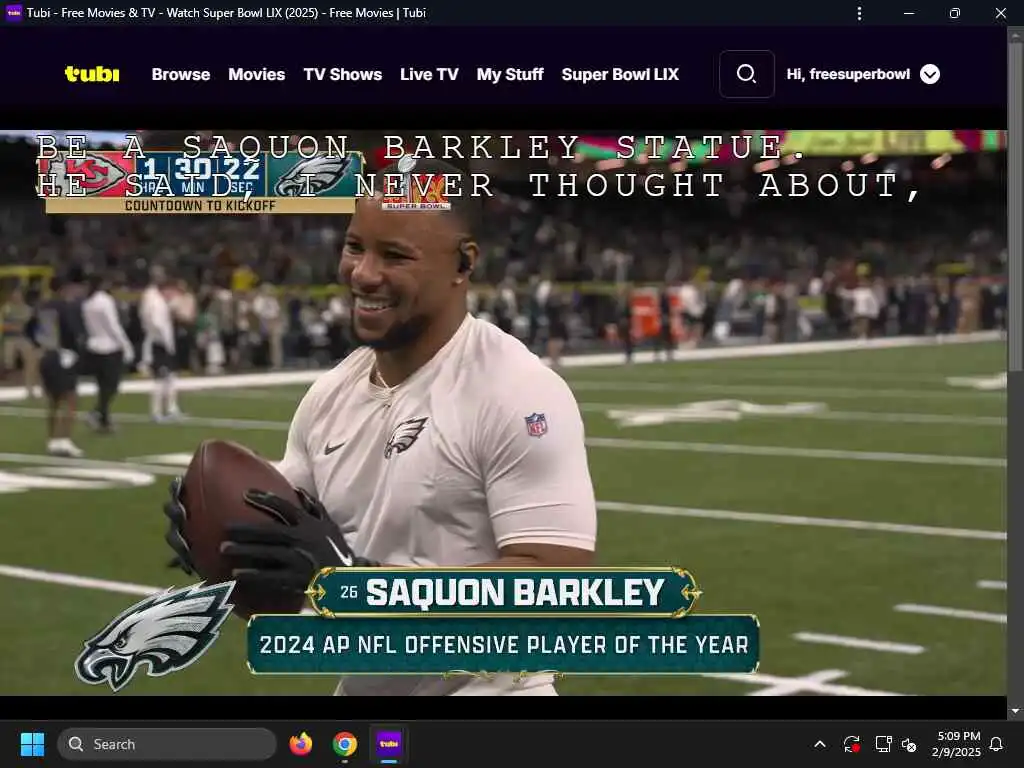1024x768 pixels.
Task: Open the notifications bell icon
Action: coord(997,744)
